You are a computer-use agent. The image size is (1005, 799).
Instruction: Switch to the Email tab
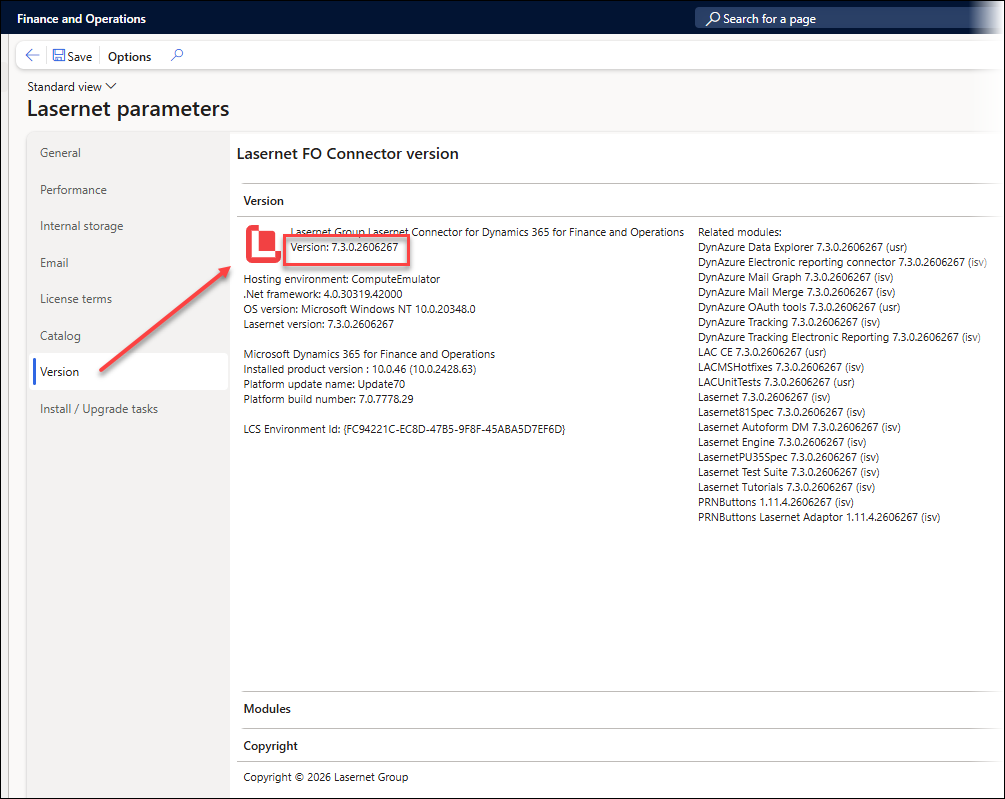click(54, 263)
